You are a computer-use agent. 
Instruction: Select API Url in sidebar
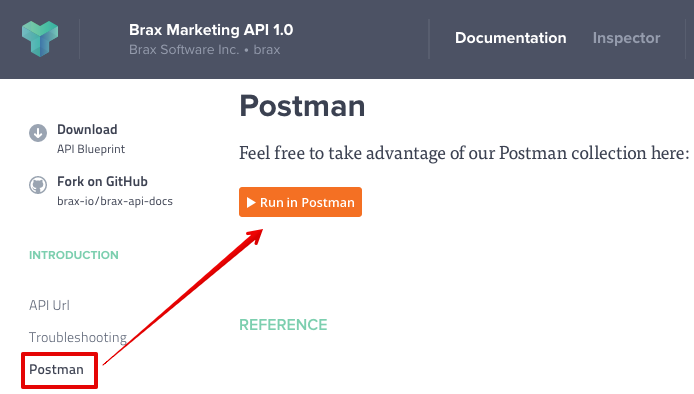[49, 305]
